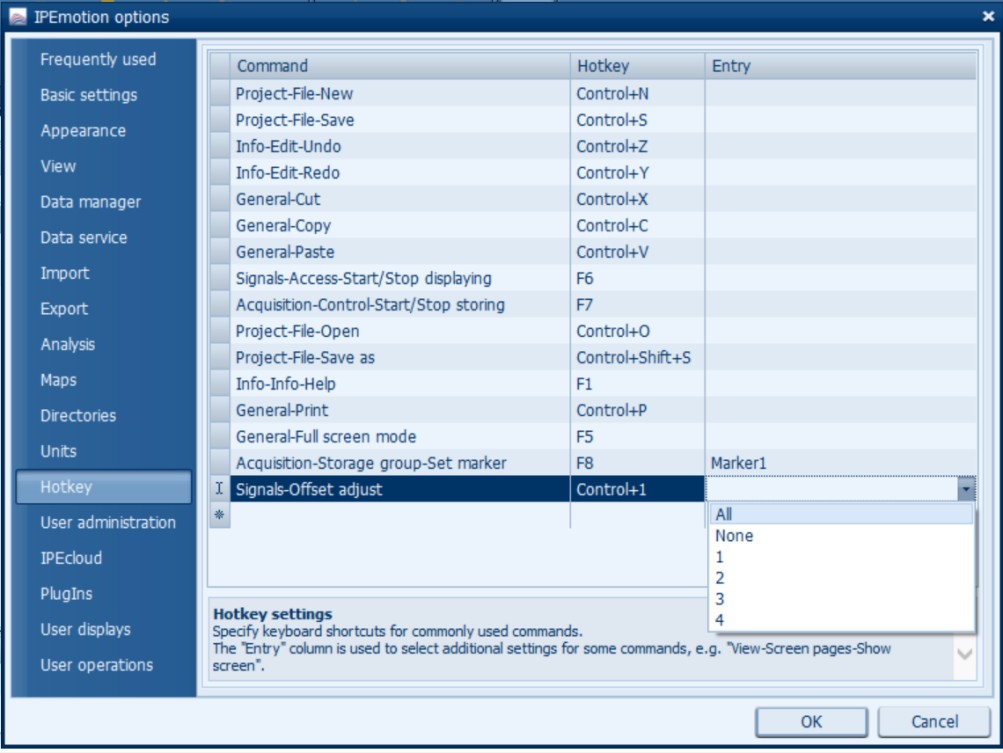The image size is (1003, 753).
Task: Open User administration settings
Action: tap(107, 523)
